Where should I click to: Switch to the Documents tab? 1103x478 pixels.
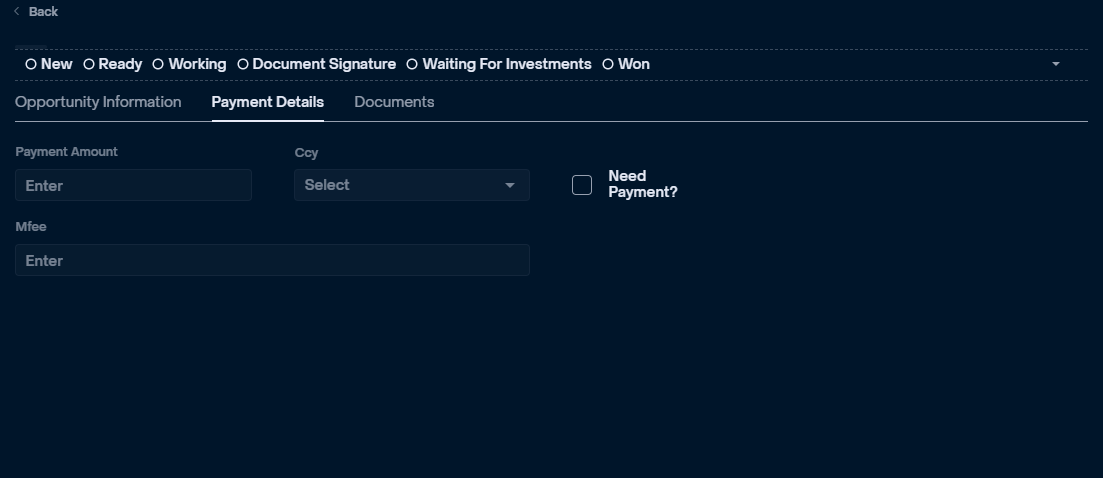[394, 102]
